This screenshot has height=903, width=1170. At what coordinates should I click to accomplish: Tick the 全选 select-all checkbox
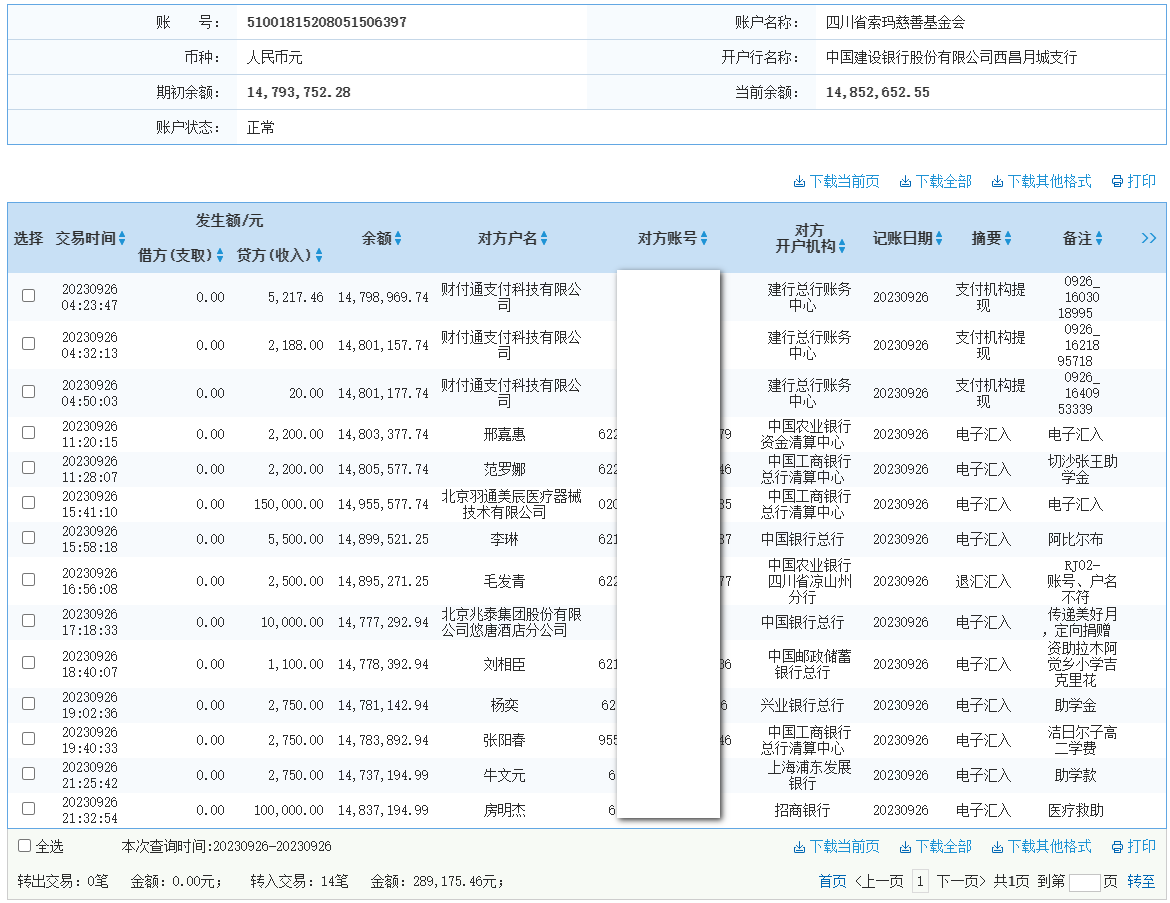tap(25, 846)
